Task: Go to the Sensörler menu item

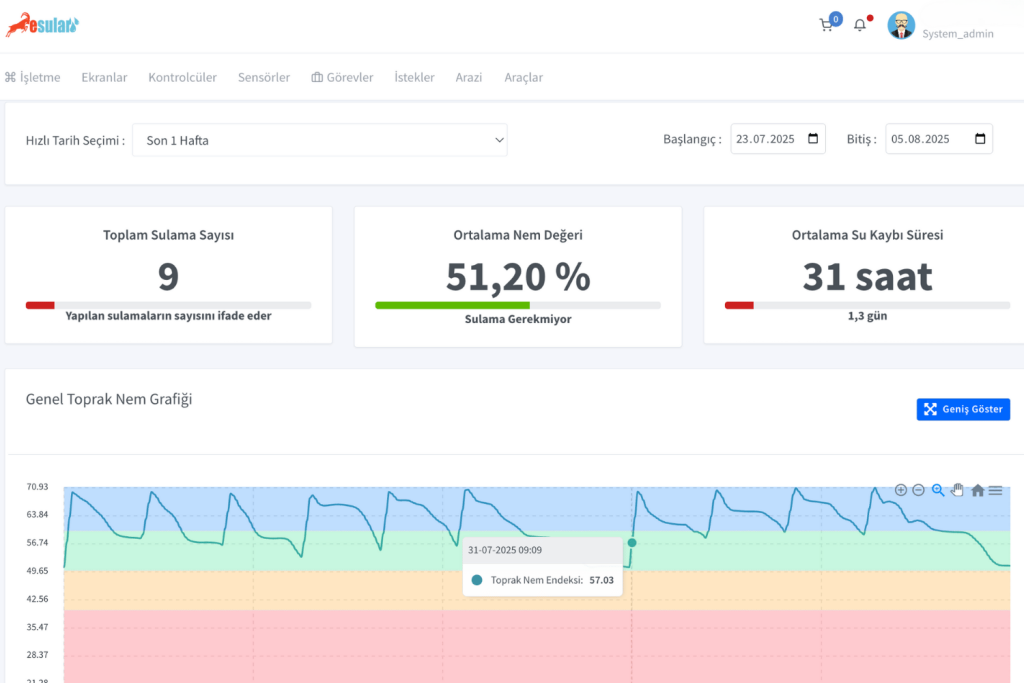Action: click(264, 77)
